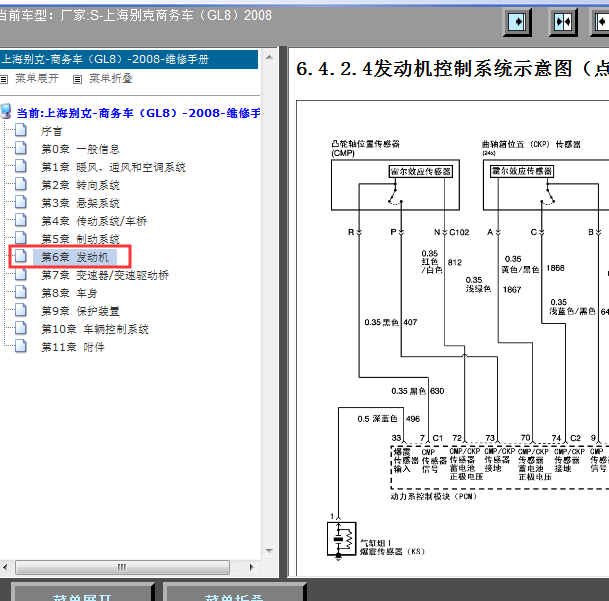Open chapter 第1章 暖风、通风和空调系统

(113, 167)
